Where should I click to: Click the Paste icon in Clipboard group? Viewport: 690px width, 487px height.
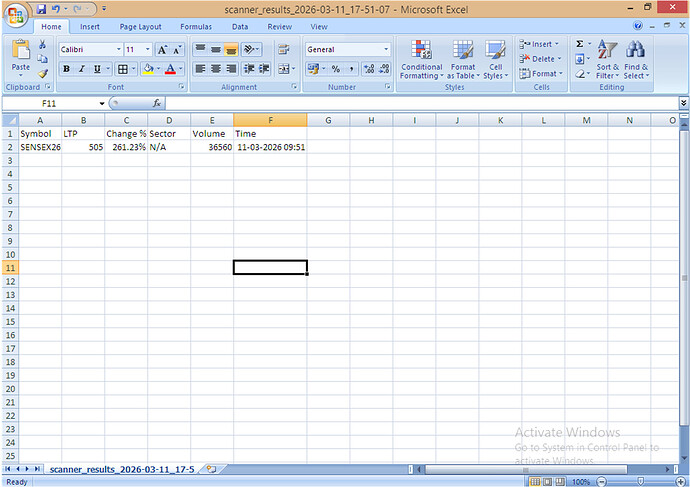point(20,53)
